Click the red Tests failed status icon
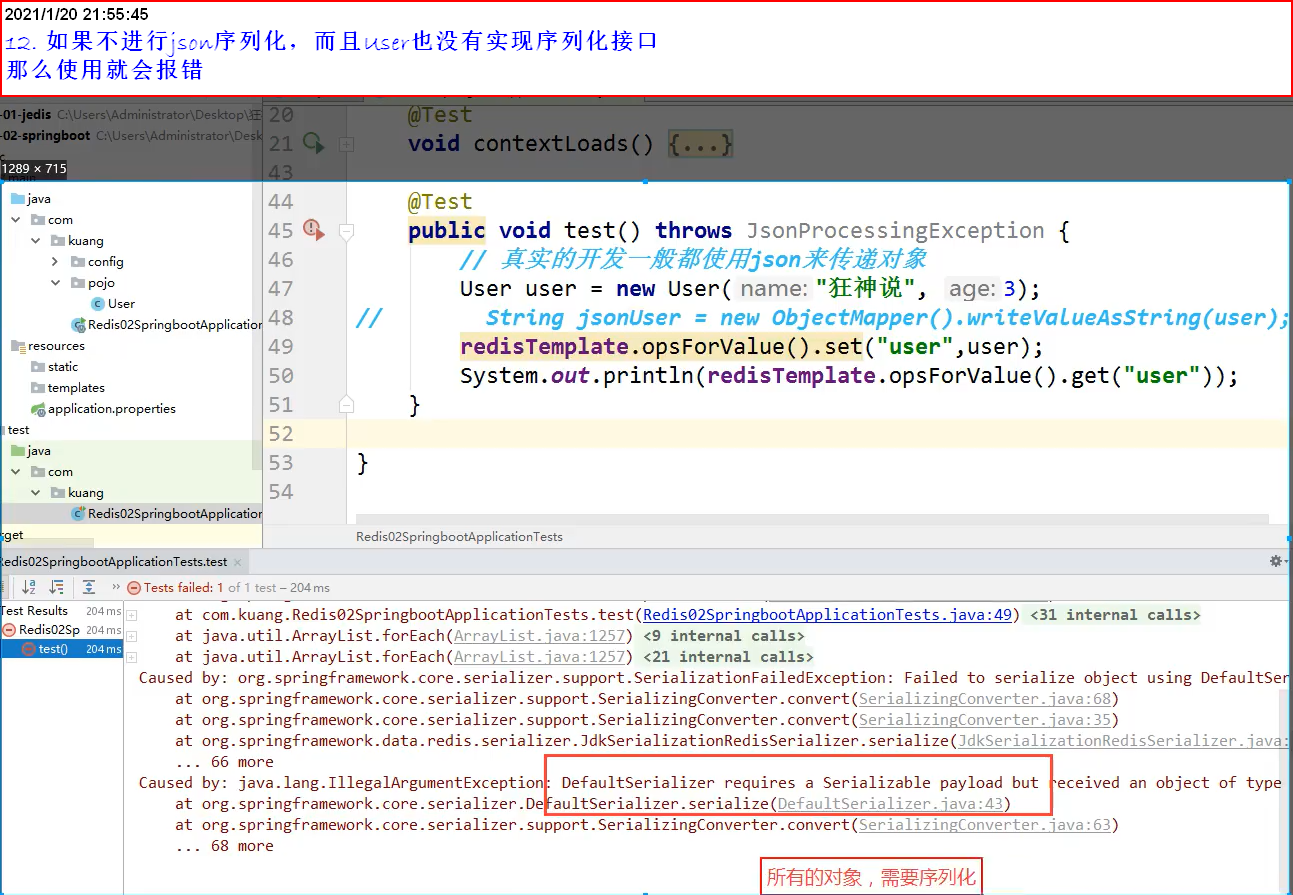 (x=134, y=588)
